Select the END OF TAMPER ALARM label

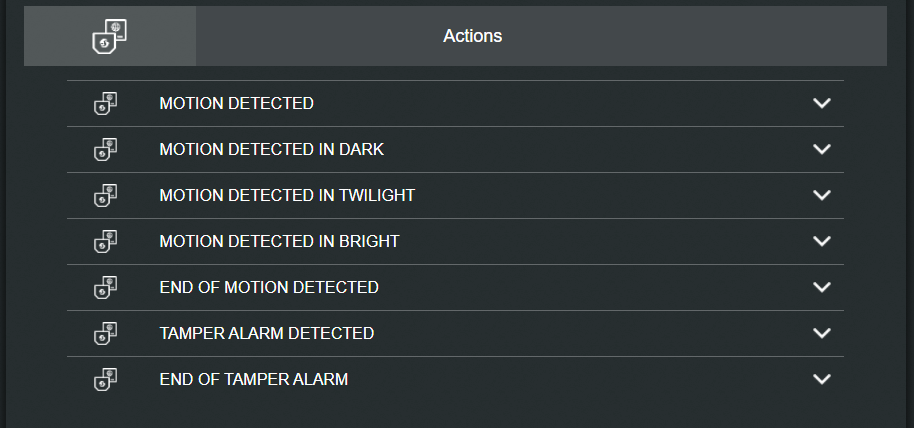(x=253, y=379)
